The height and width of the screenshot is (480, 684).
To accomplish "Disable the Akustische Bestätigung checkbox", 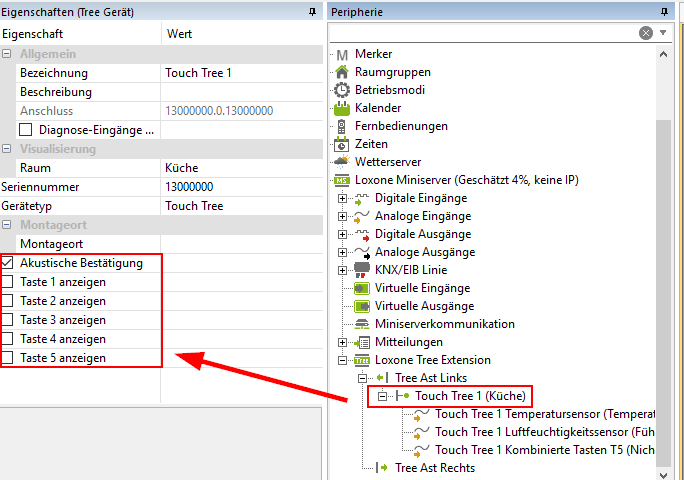I will coord(8,263).
